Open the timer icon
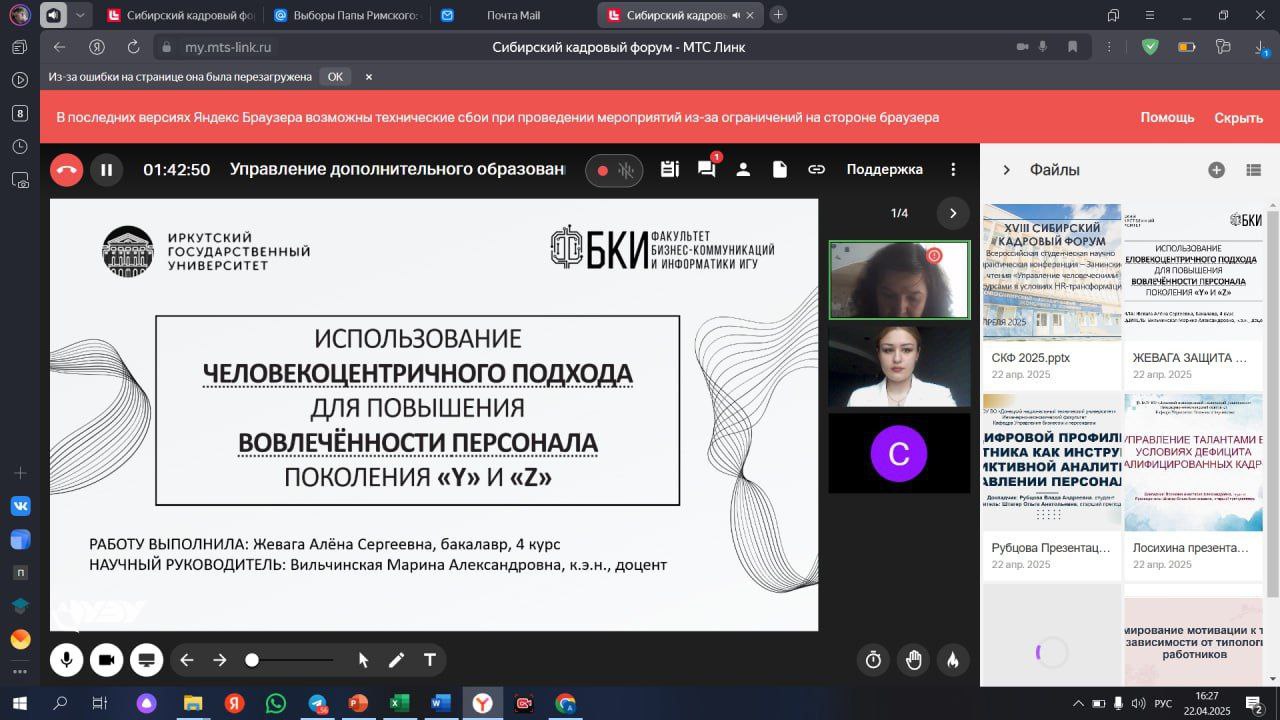Screen dimensions: 1280x720 pos(873,660)
